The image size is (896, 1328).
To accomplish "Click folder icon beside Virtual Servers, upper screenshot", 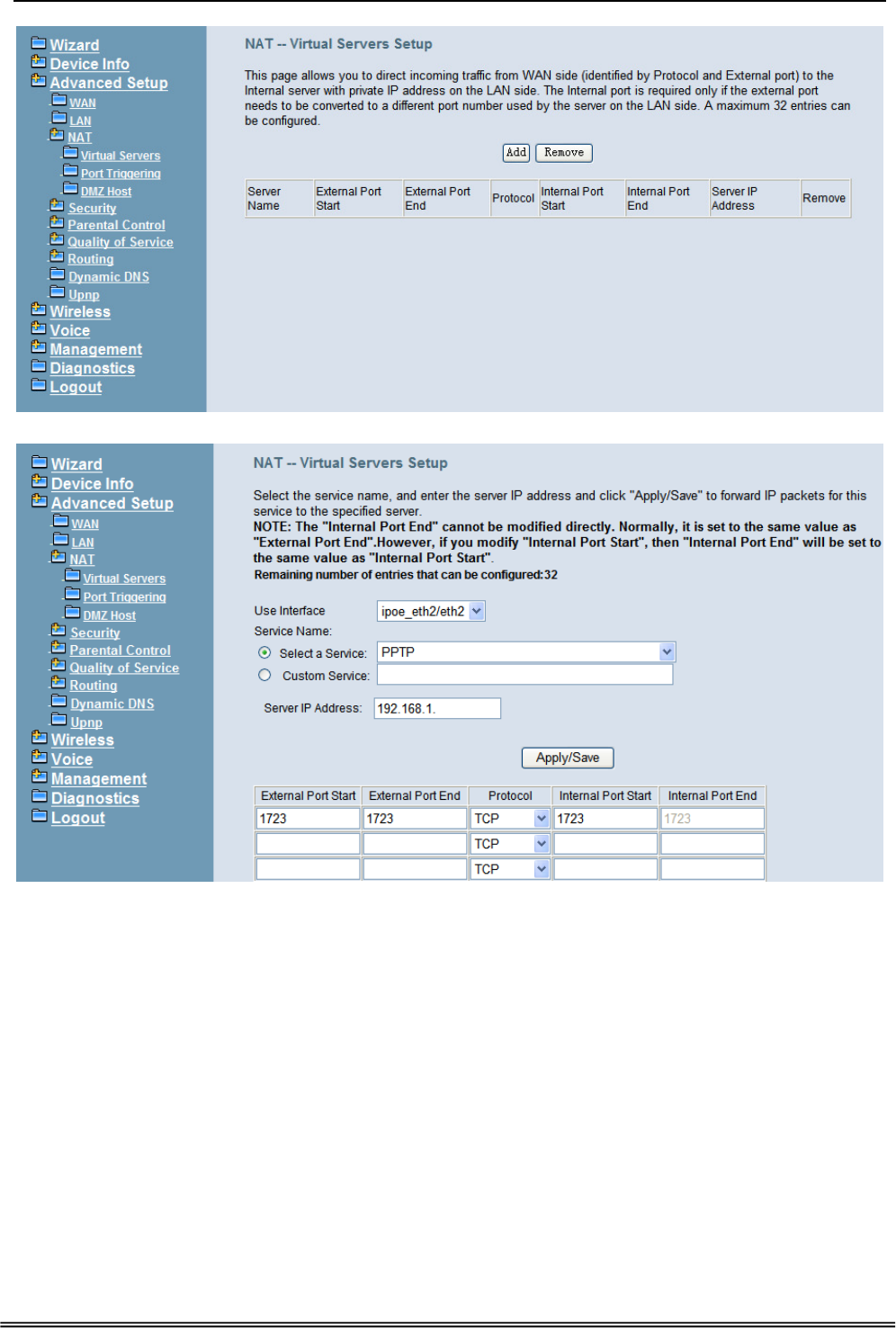I will tap(70, 154).
